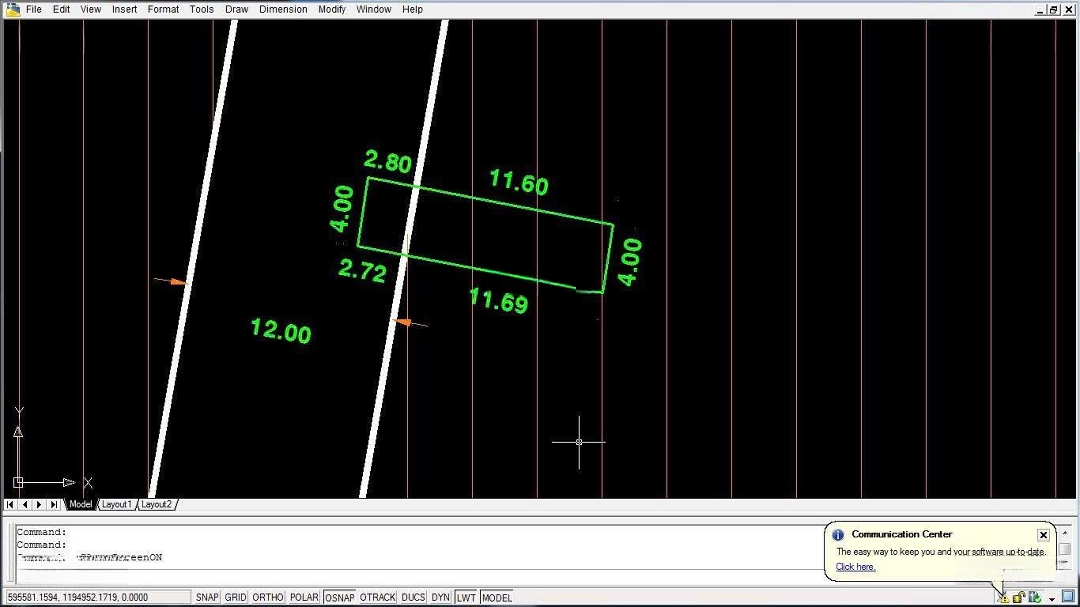Click the standards check status icon
This screenshot has height=607, width=1080.
pyautogui.click(x=1035, y=597)
